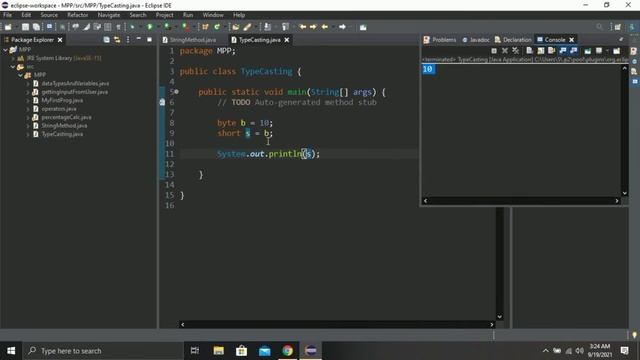Click the back navigation arrow in toolbar
The height and width of the screenshot is (360, 640).
pyautogui.click(x=325, y=27)
